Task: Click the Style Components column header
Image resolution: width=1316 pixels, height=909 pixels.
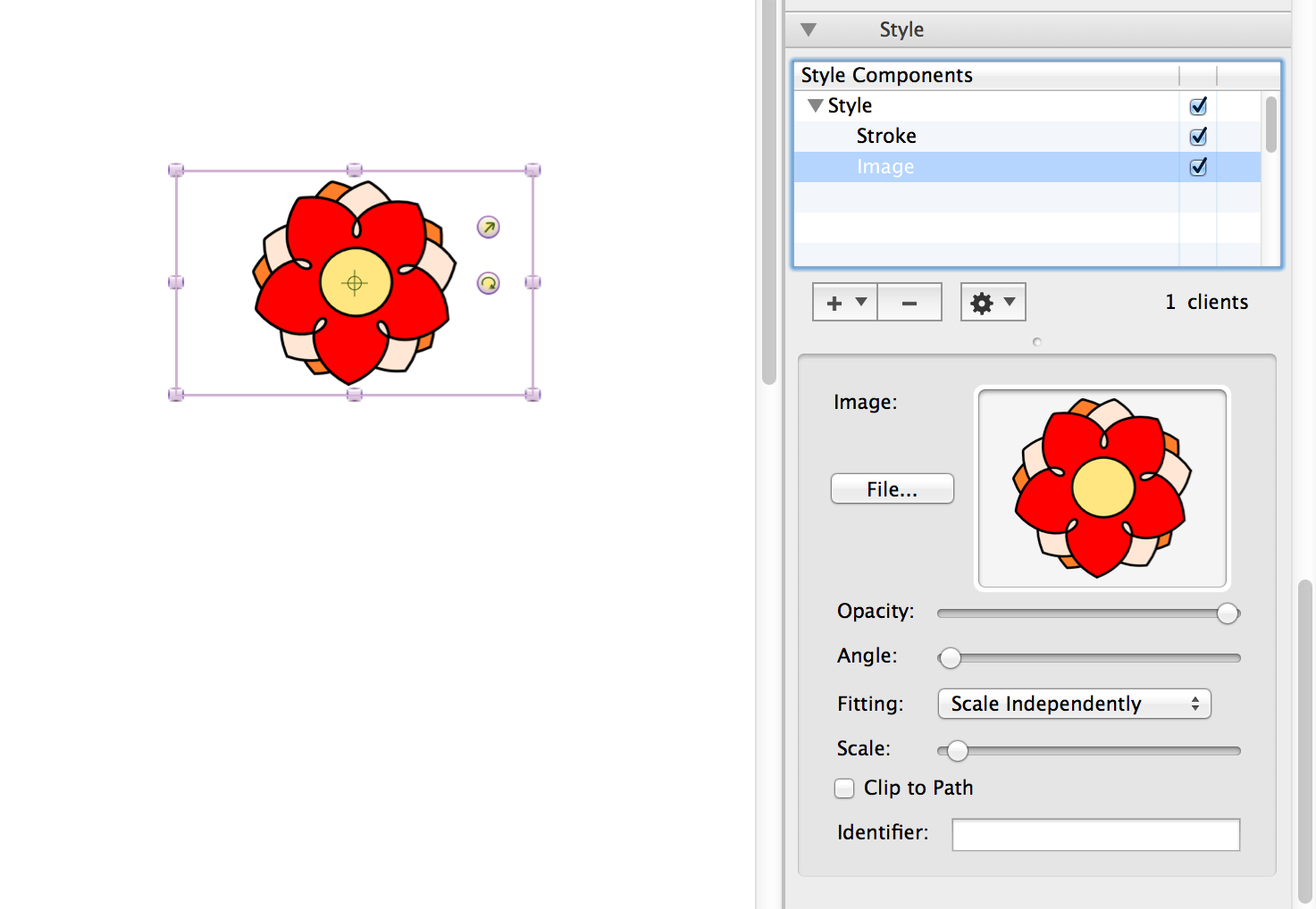Action: [x=986, y=76]
